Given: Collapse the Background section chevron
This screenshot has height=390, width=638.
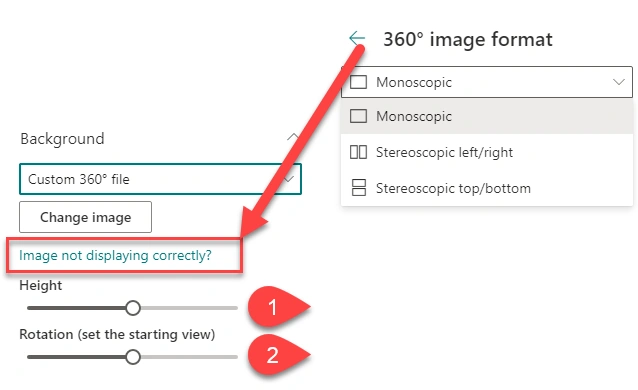Looking at the screenshot, I should pos(293,137).
